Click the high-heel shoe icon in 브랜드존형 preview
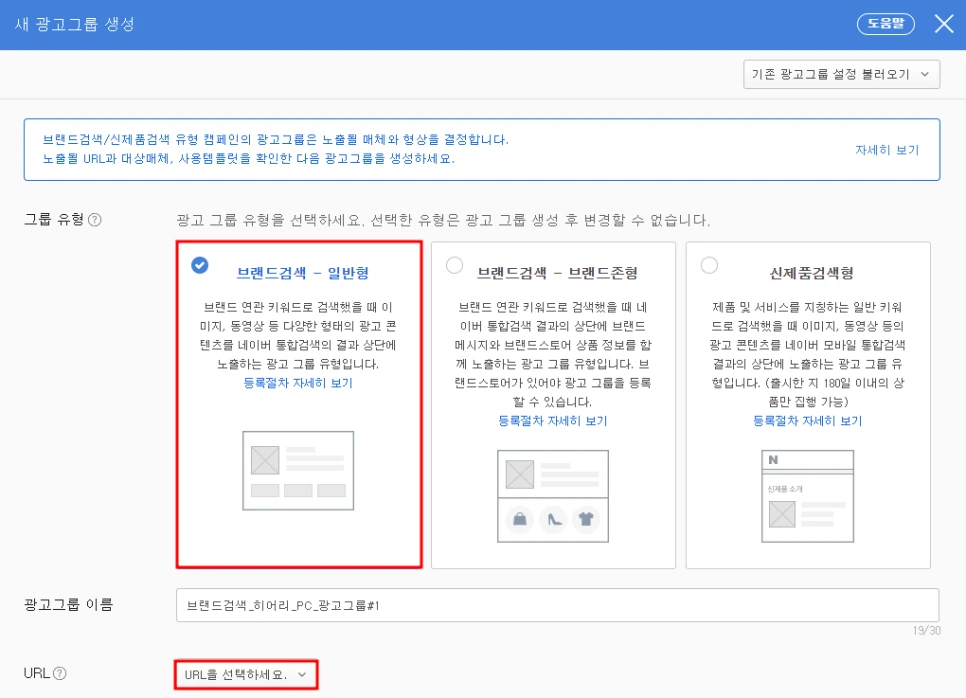 (553, 519)
